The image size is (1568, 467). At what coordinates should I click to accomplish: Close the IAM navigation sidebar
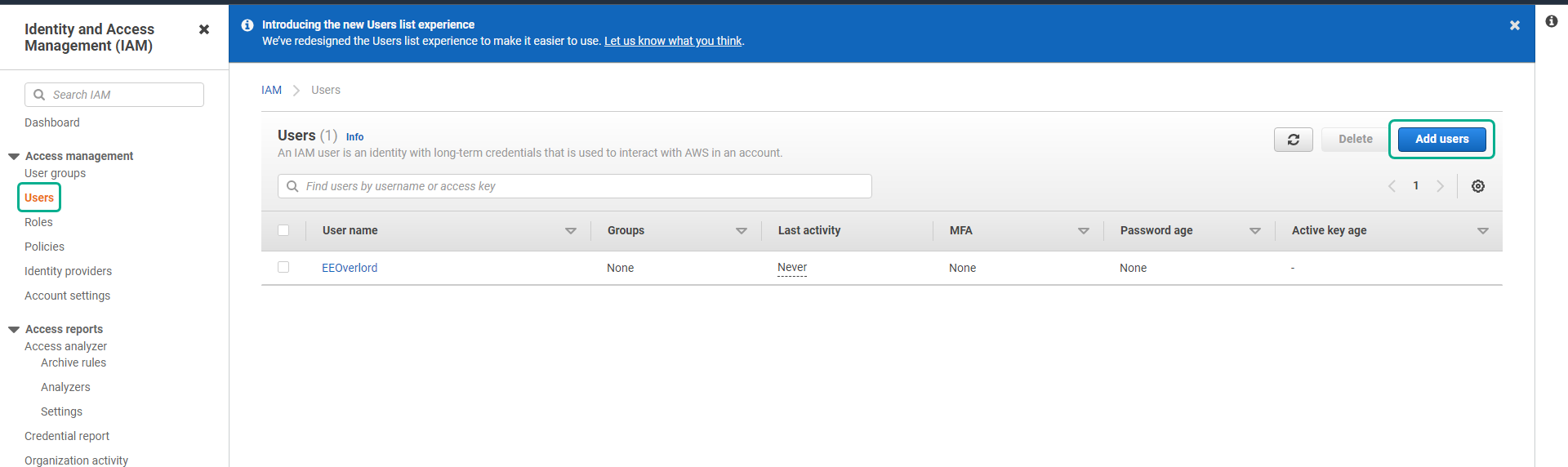204,29
